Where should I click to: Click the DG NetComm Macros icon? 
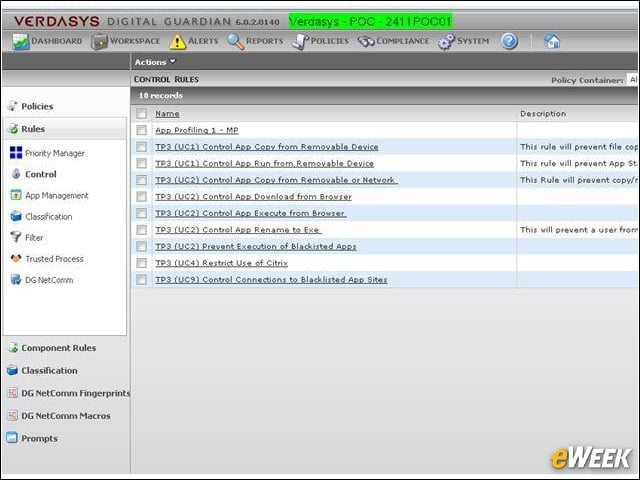(13, 416)
